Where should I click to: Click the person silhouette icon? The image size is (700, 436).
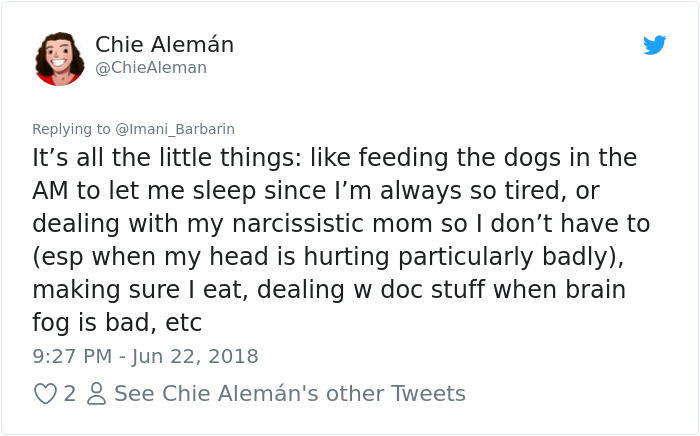pos(96,394)
